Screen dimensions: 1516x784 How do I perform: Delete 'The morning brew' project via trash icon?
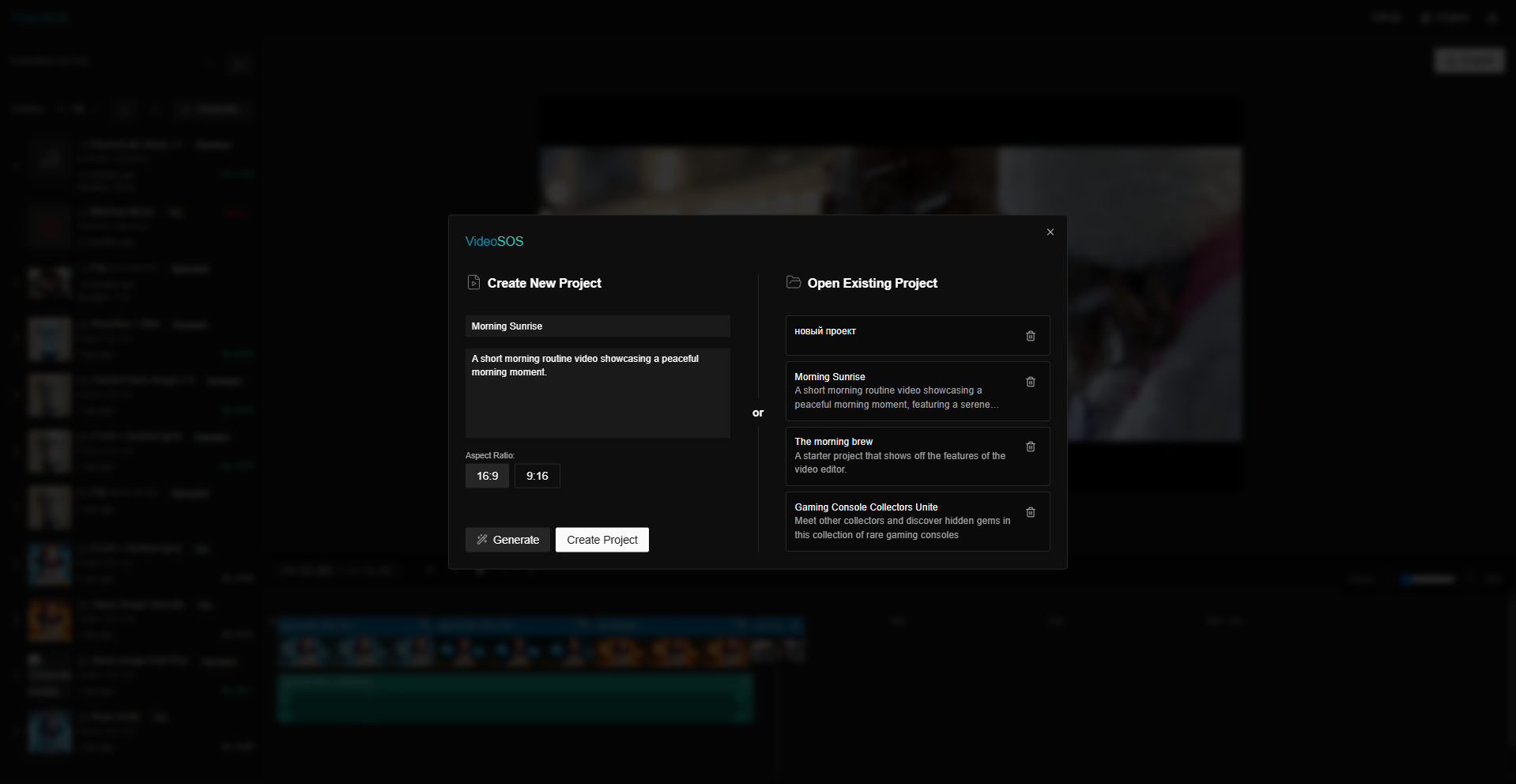tap(1030, 447)
